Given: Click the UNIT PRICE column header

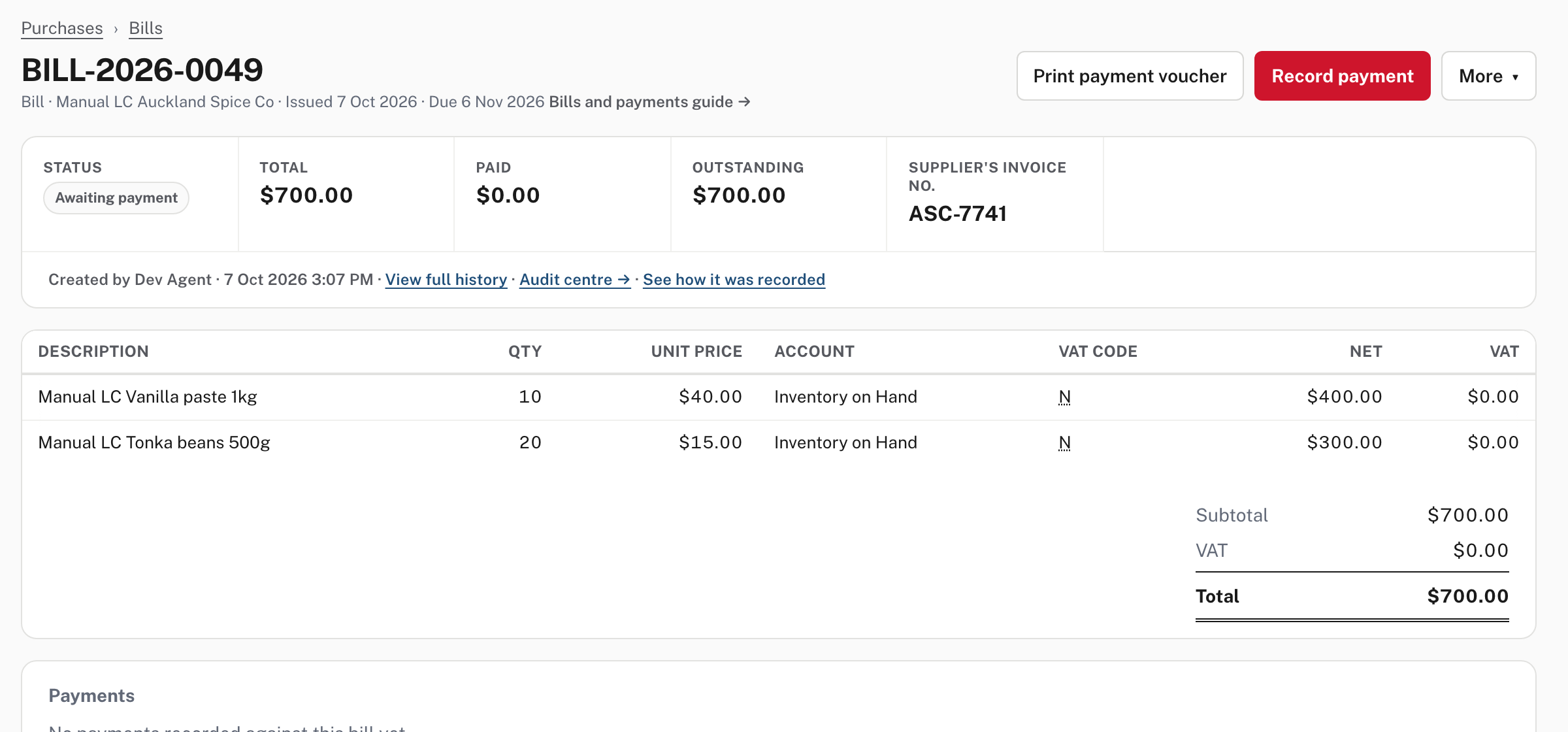Looking at the screenshot, I should [696, 352].
